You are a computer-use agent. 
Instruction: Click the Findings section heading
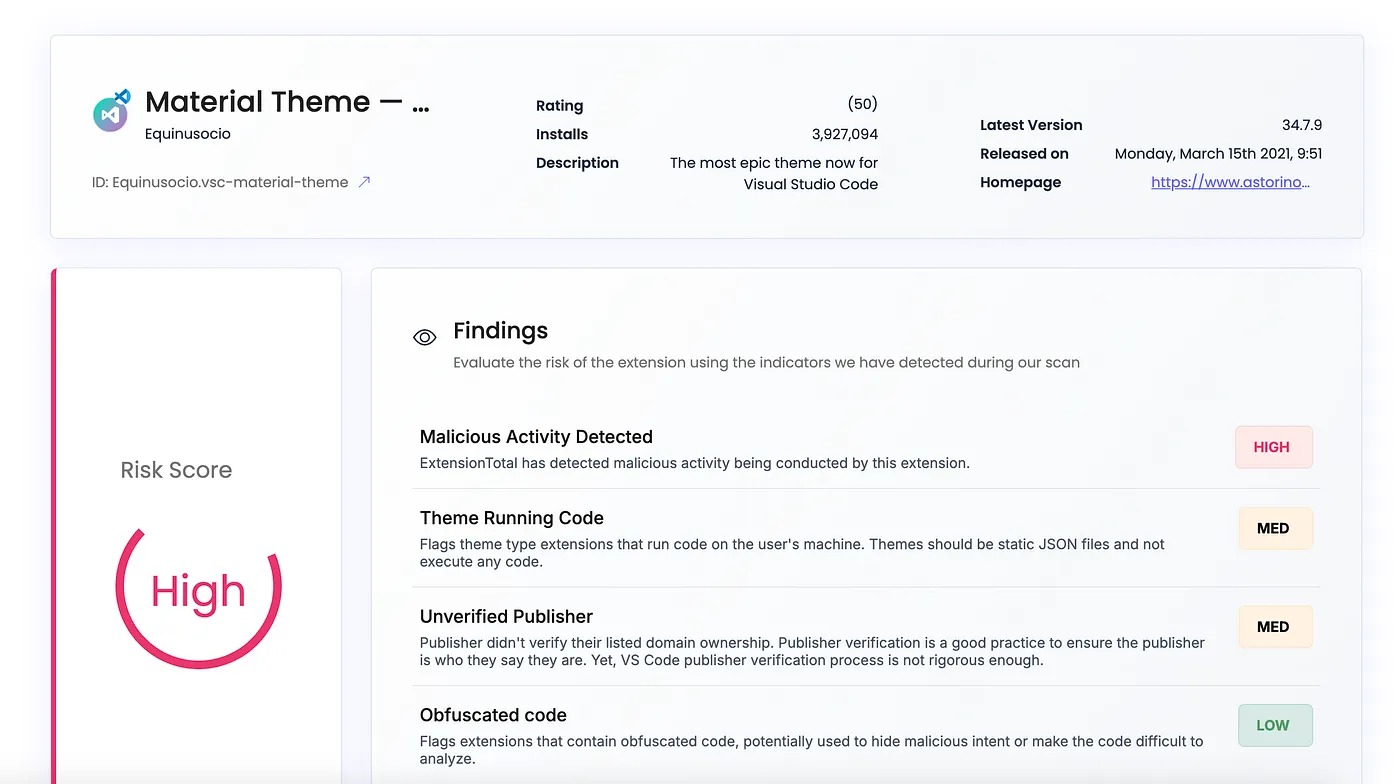point(500,331)
